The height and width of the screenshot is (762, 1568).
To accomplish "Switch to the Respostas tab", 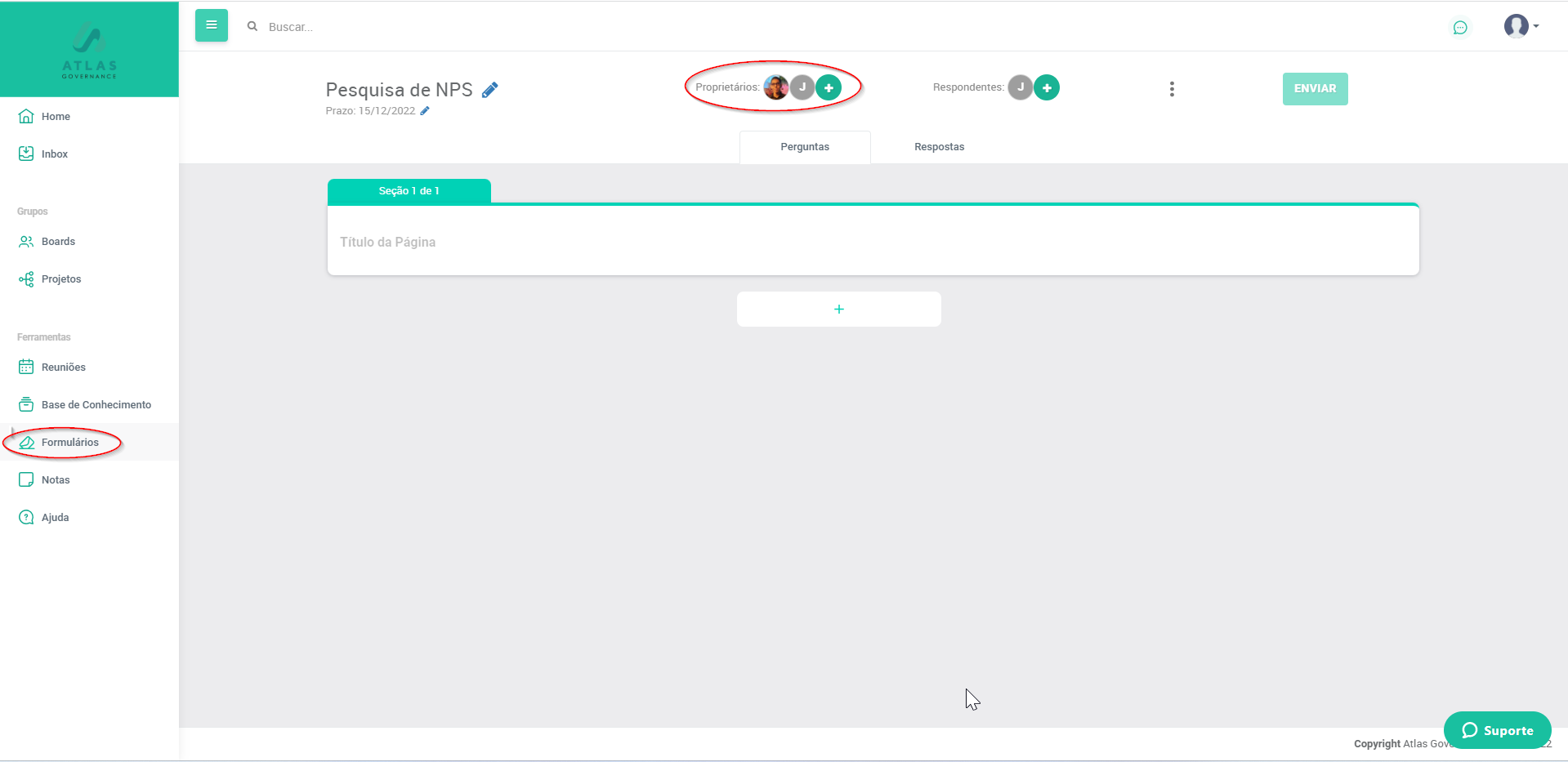I will [x=939, y=147].
